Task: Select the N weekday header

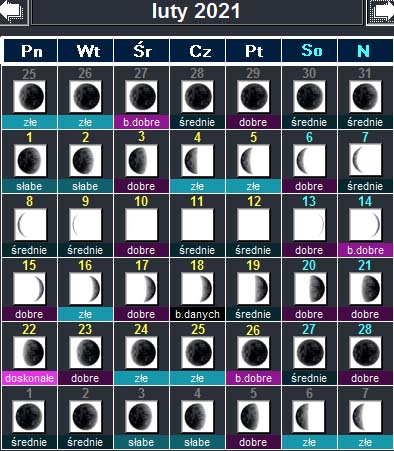Action: point(365,51)
